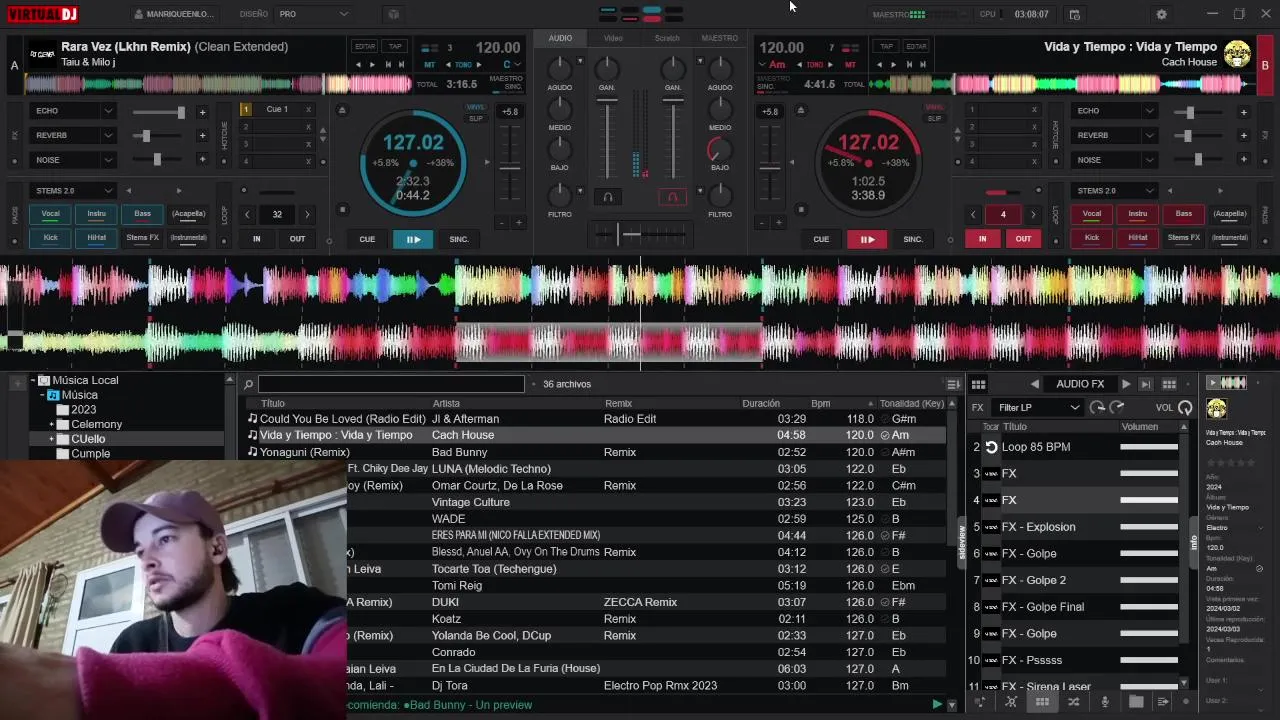Viewport: 1280px width, 720px height.
Task: Open NOISE effect dropdown on deck A
Action: (x=72, y=160)
